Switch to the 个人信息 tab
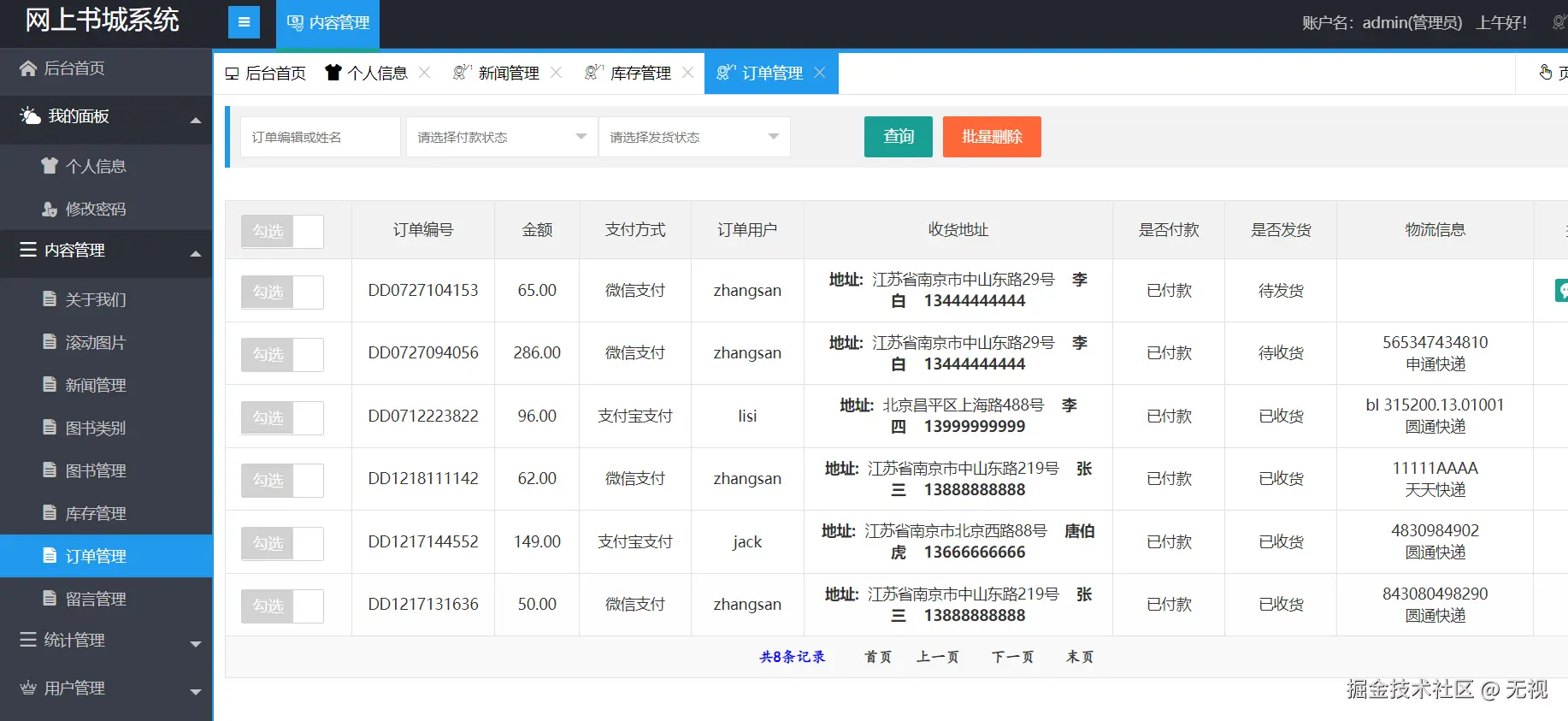 point(377,74)
